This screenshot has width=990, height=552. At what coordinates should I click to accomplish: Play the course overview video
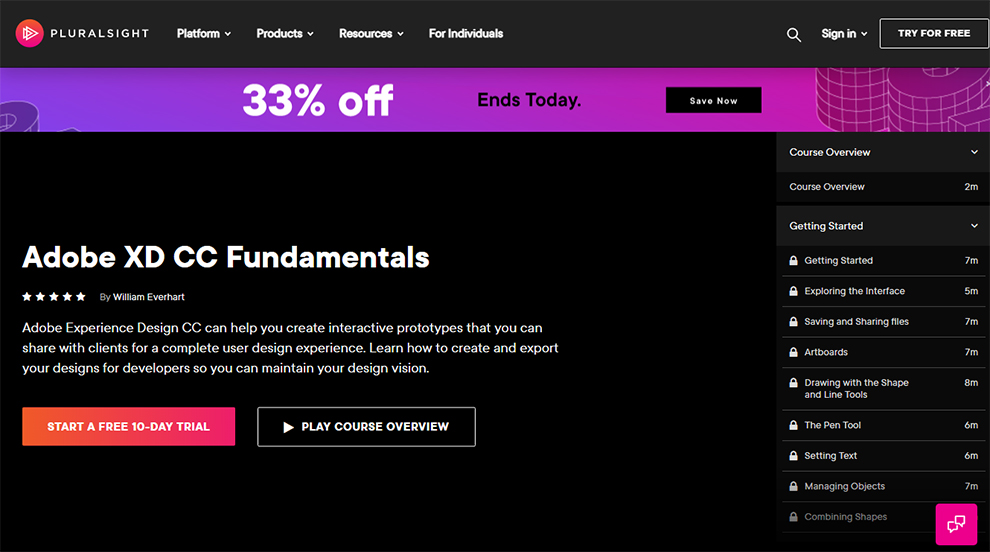[x=366, y=426]
